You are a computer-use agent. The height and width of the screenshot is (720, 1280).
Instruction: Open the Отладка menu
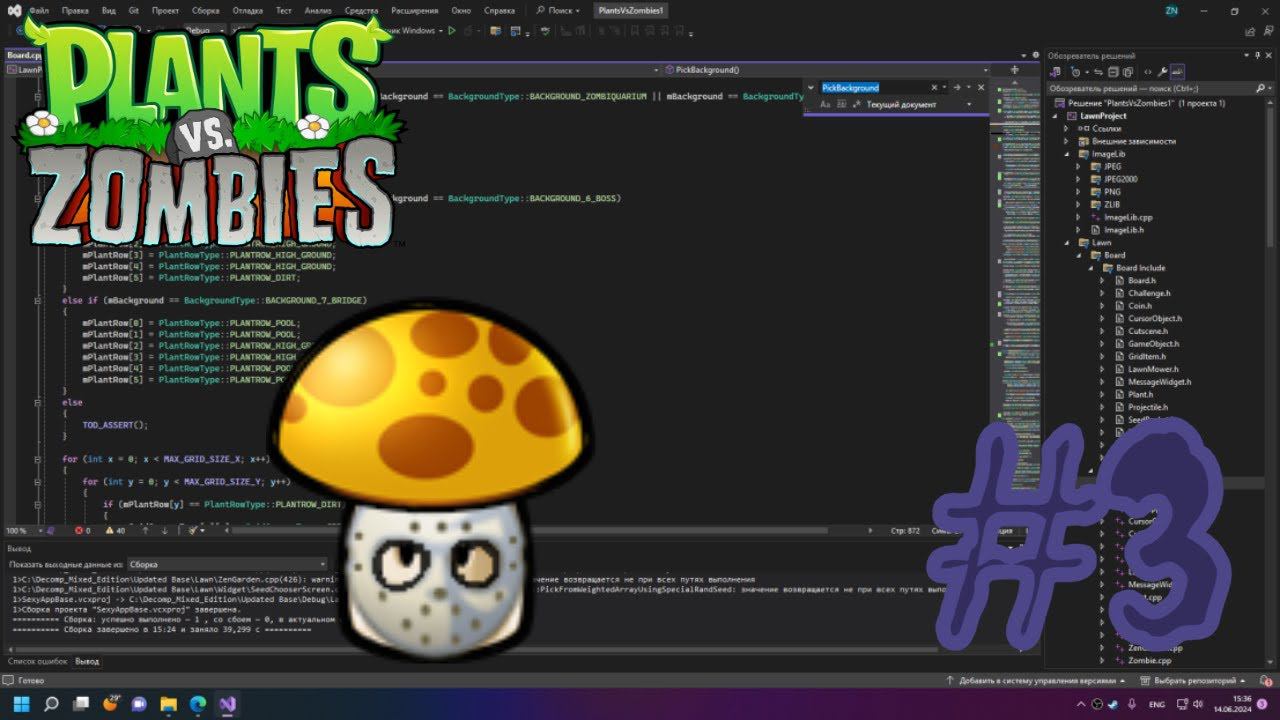point(247,10)
